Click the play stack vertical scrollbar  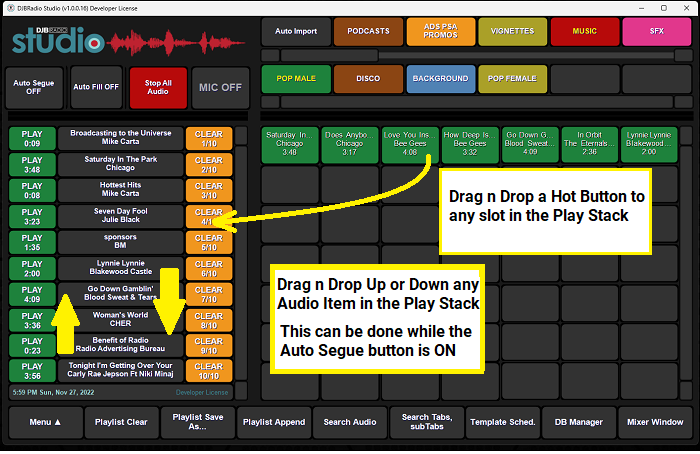click(241, 263)
